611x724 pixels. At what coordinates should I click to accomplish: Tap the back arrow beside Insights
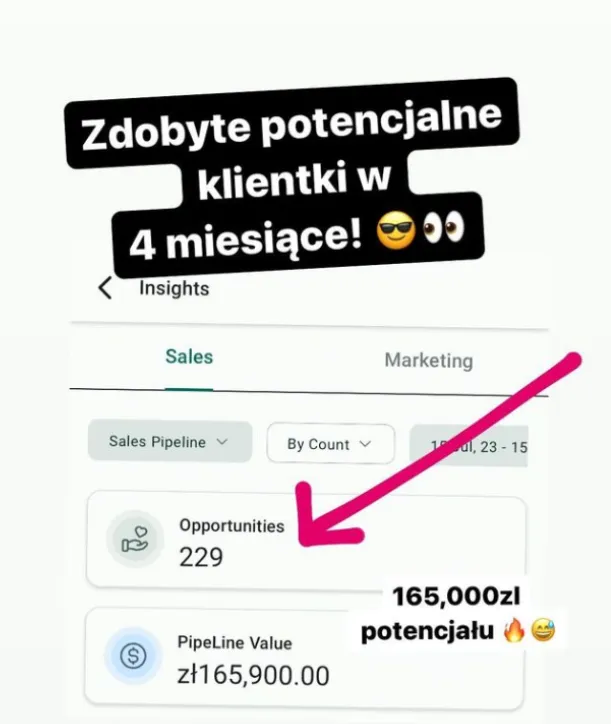click(105, 288)
